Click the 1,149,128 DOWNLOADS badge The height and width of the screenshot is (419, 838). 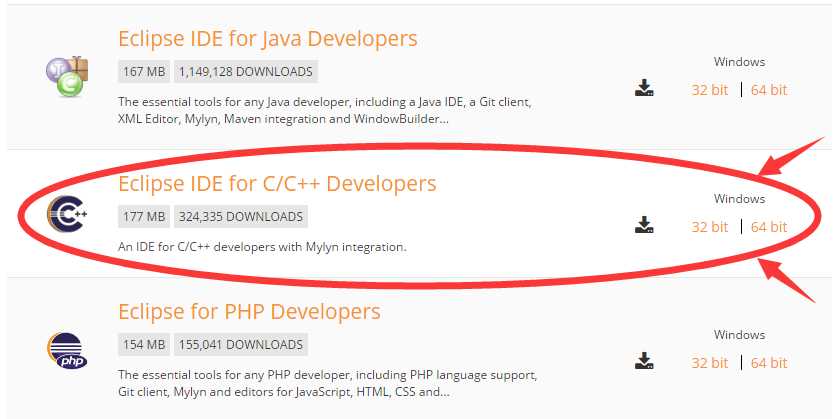pyautogui.click(x=246, y=72)
